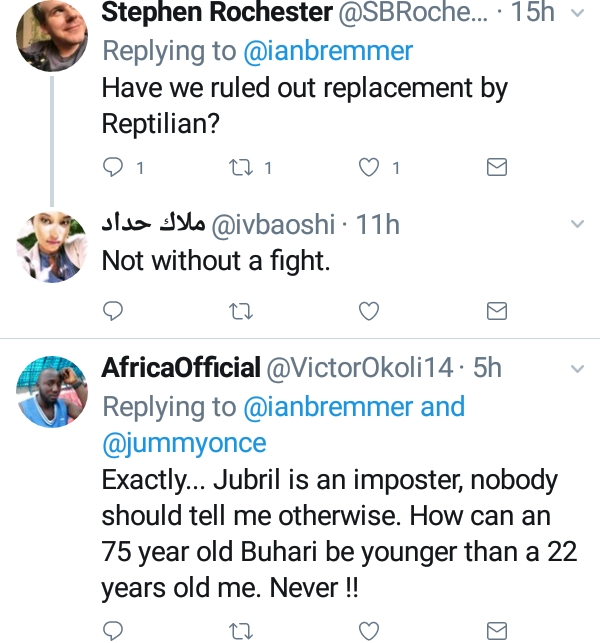
Task: Like Stephen Rochester's Reptilian tweet
Action: pyautogui.click(x=369, y=168)
